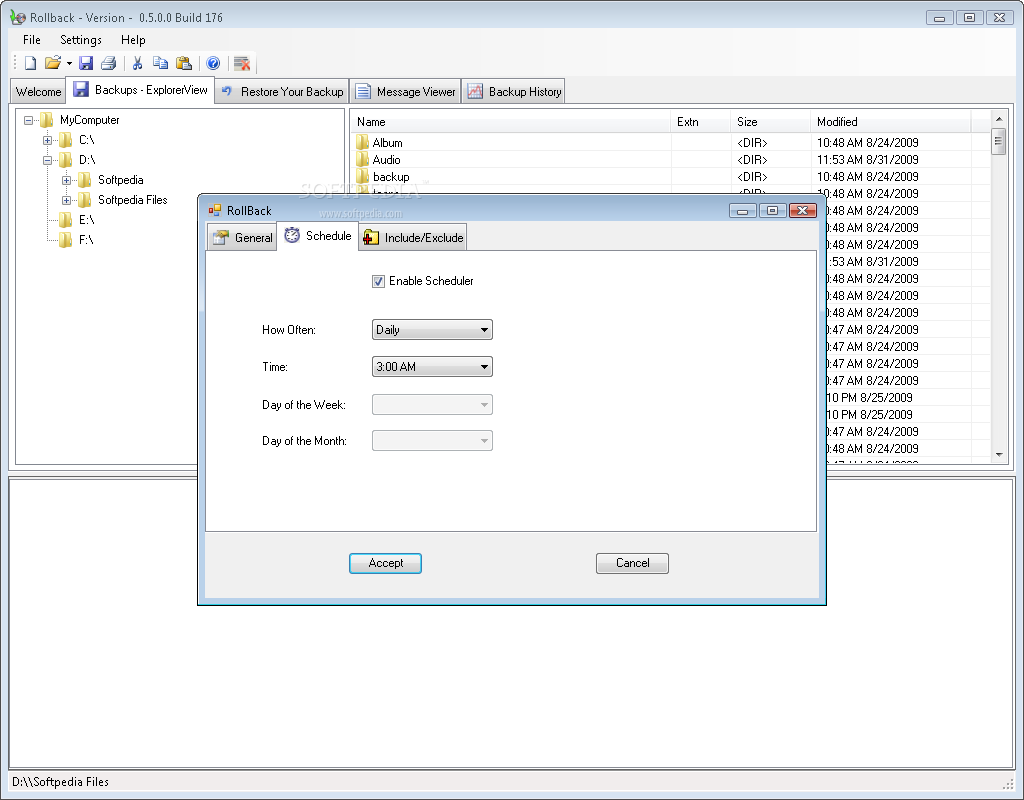
Task: Open the General tab in RollBack dialog
Action: [242, 238]
